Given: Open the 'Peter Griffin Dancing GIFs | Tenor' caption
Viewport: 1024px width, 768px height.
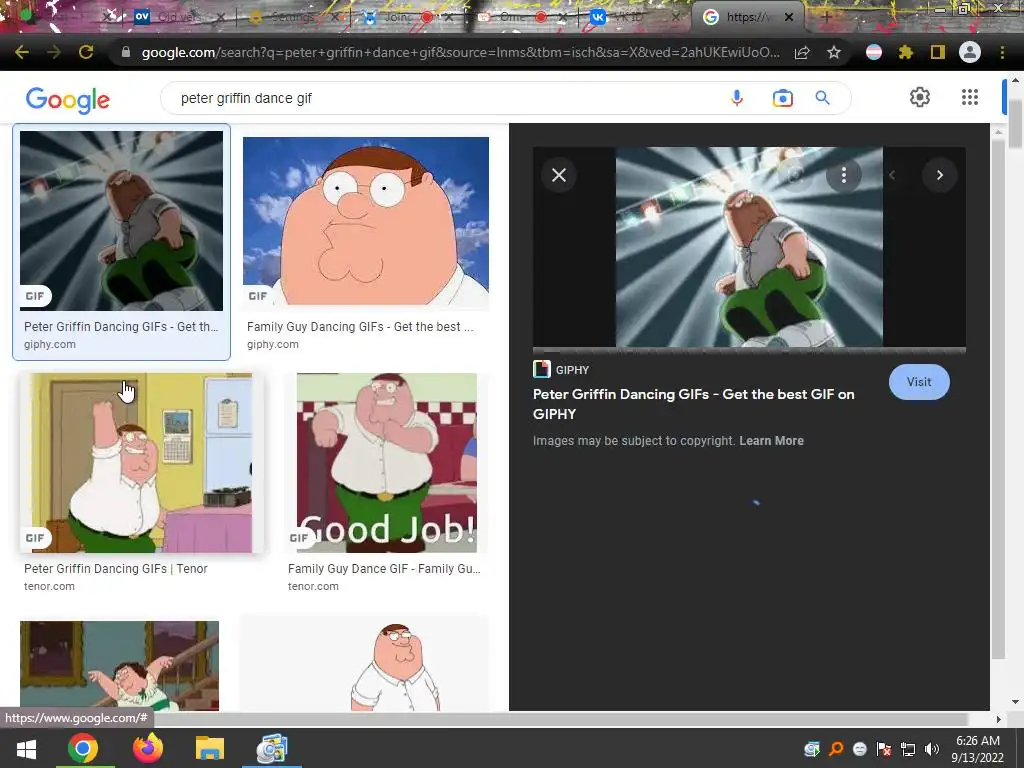Looking at the screenshot, I should (x=116, y=569).
